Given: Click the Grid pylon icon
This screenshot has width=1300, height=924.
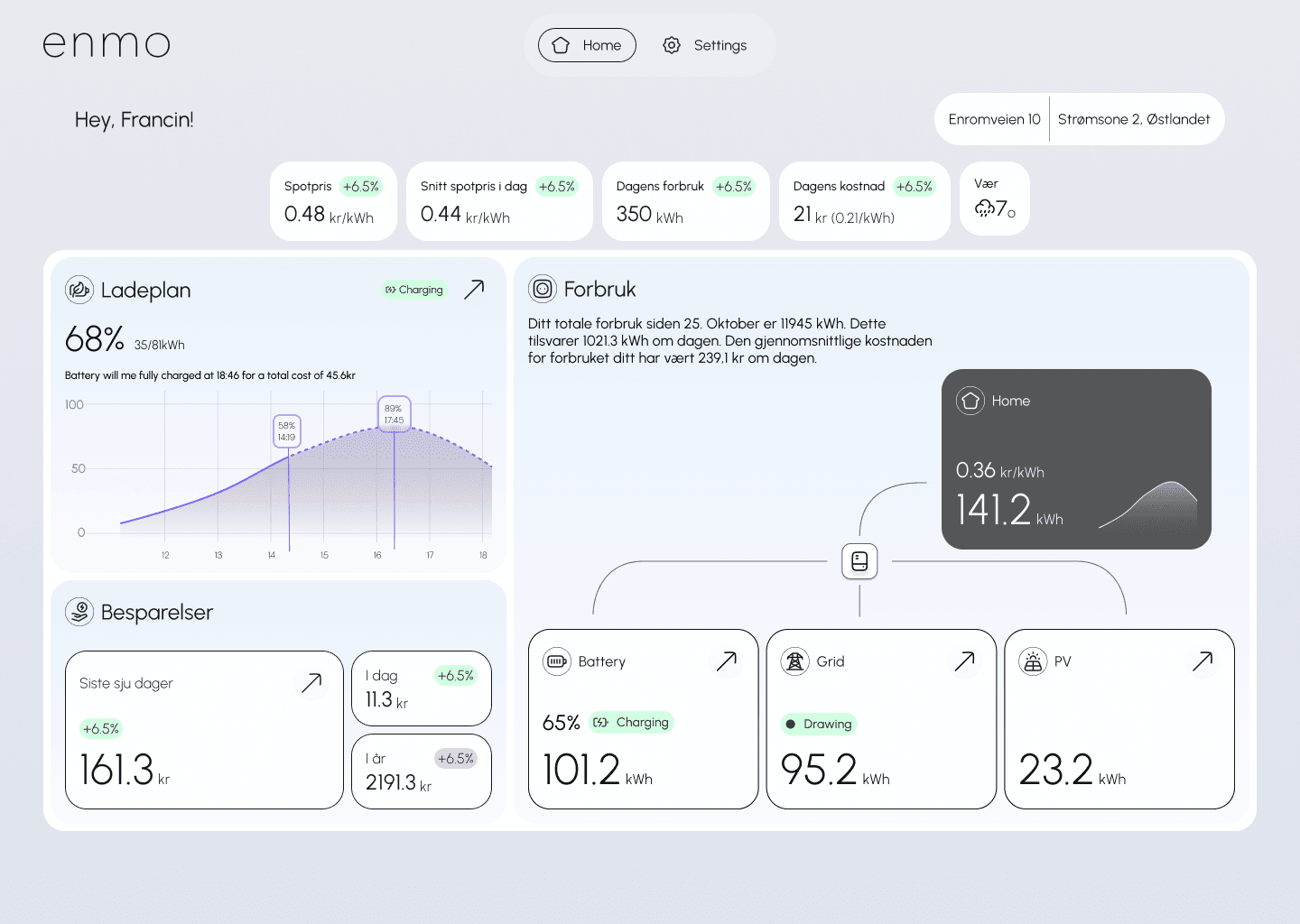Looking at the screenshot, I should click(x=795, y=661).
